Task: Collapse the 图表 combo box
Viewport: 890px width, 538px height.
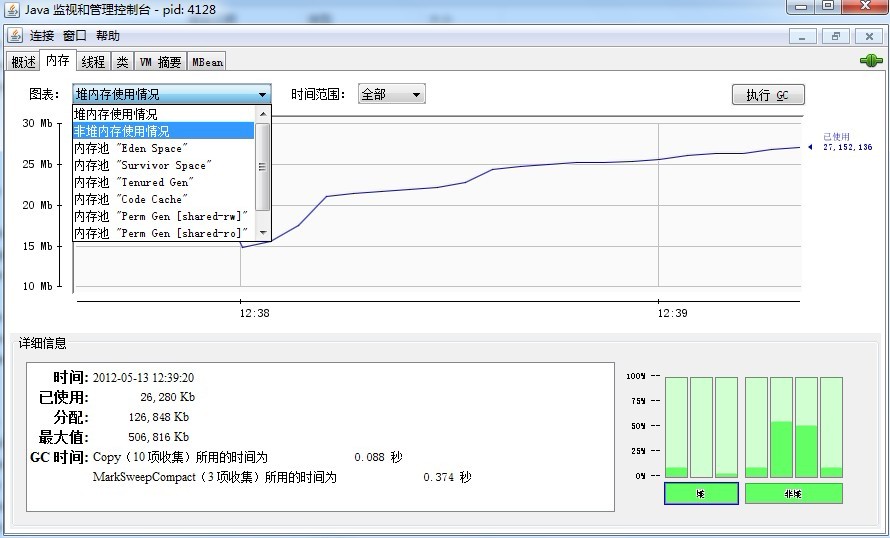Action: (x=172, y=94)
